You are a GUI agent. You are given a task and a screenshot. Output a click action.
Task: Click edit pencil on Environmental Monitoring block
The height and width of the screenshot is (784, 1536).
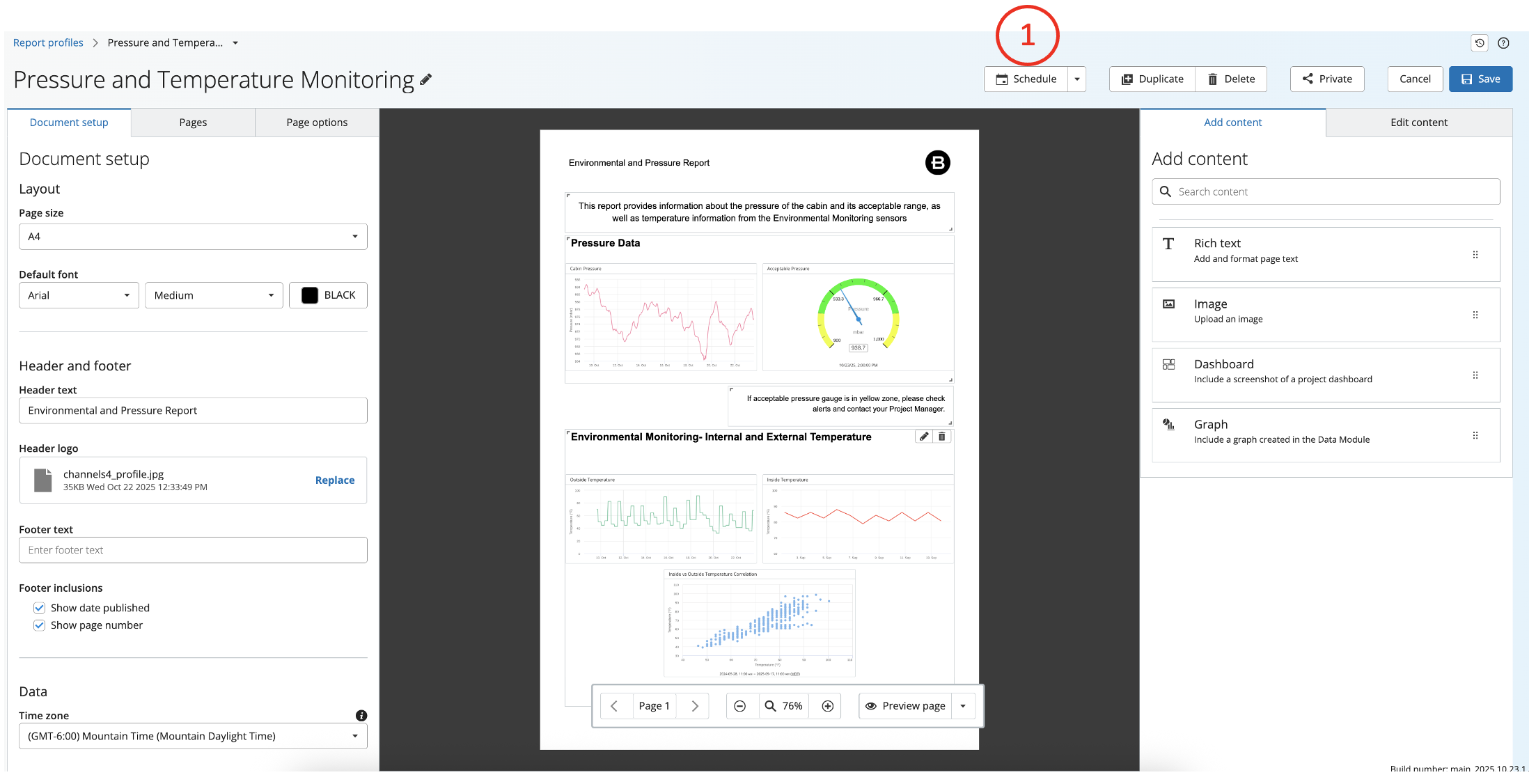924,437
